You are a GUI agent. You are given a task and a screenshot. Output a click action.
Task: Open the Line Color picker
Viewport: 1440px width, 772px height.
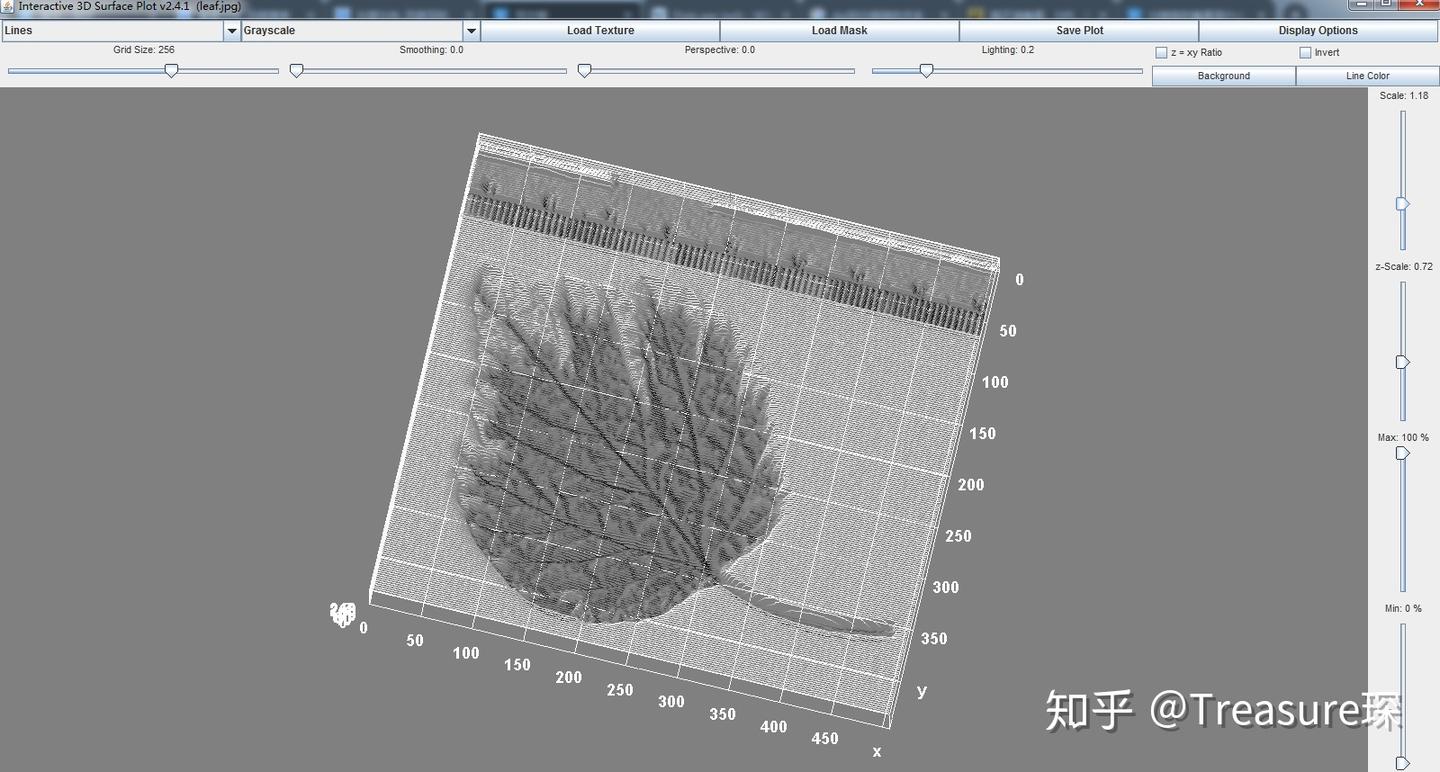point(1366,75)
